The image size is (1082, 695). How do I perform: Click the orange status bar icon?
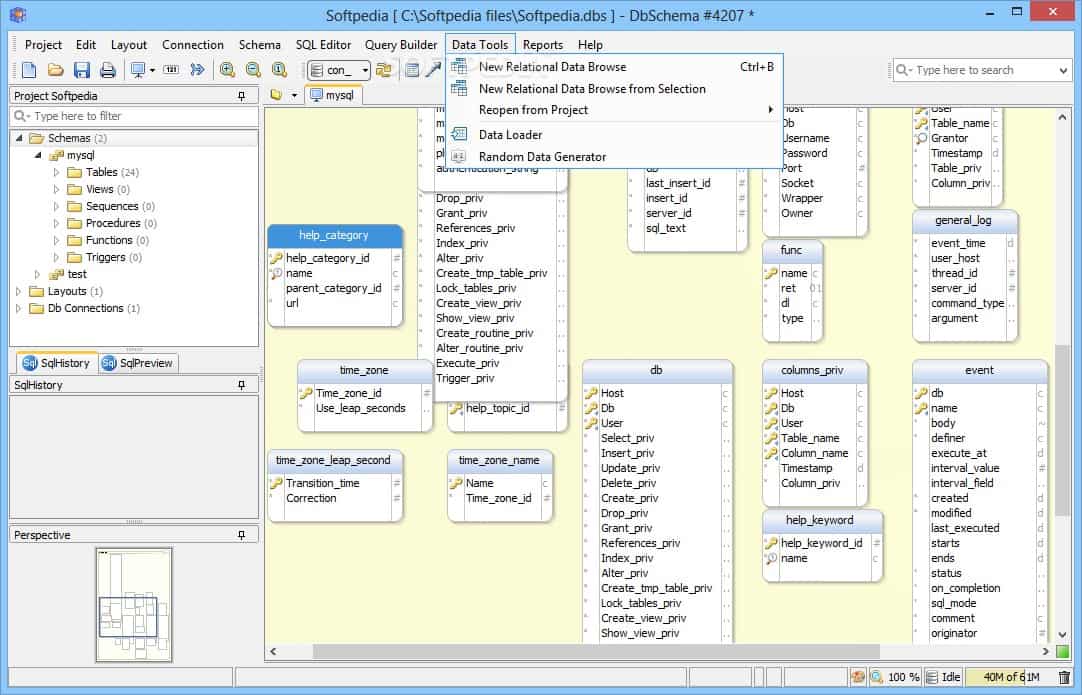858,677
